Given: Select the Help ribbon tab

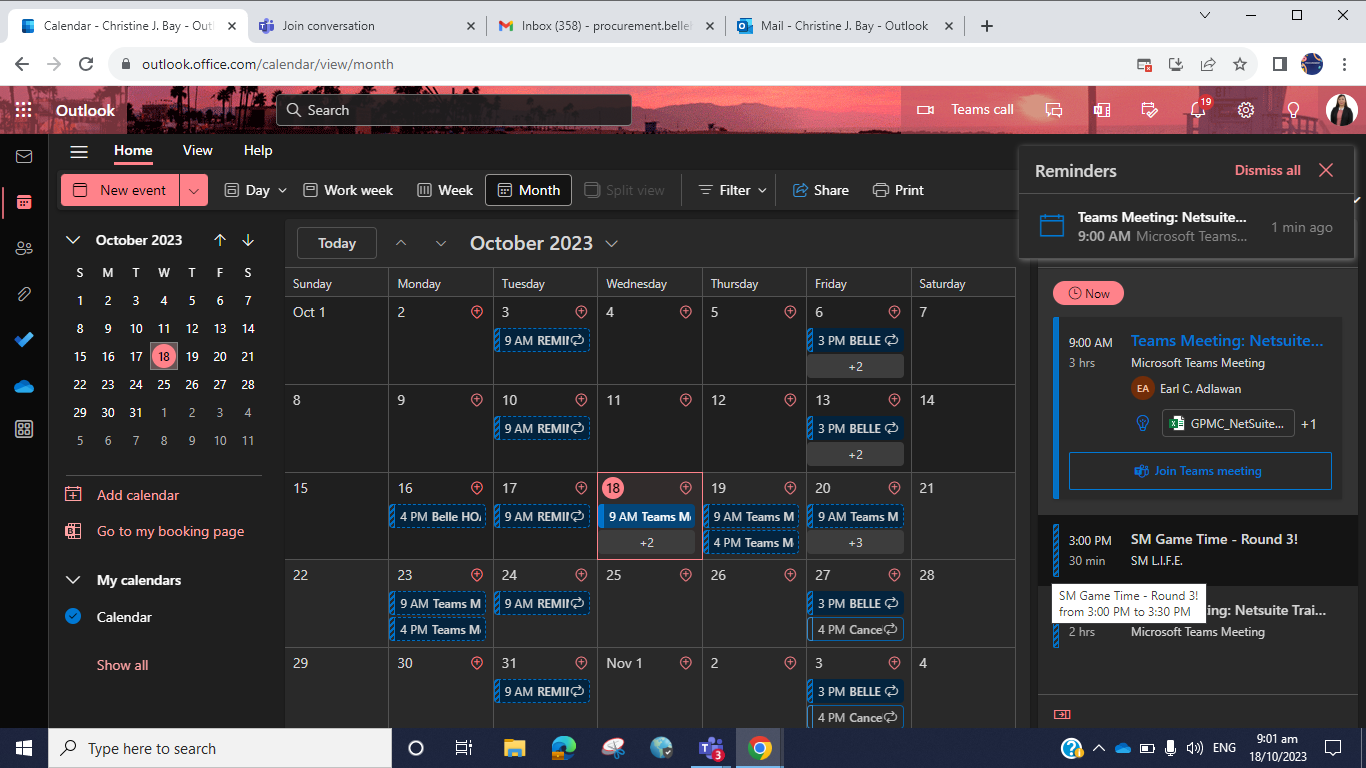Looking at the screenshot, I should [x=258, y=151].
